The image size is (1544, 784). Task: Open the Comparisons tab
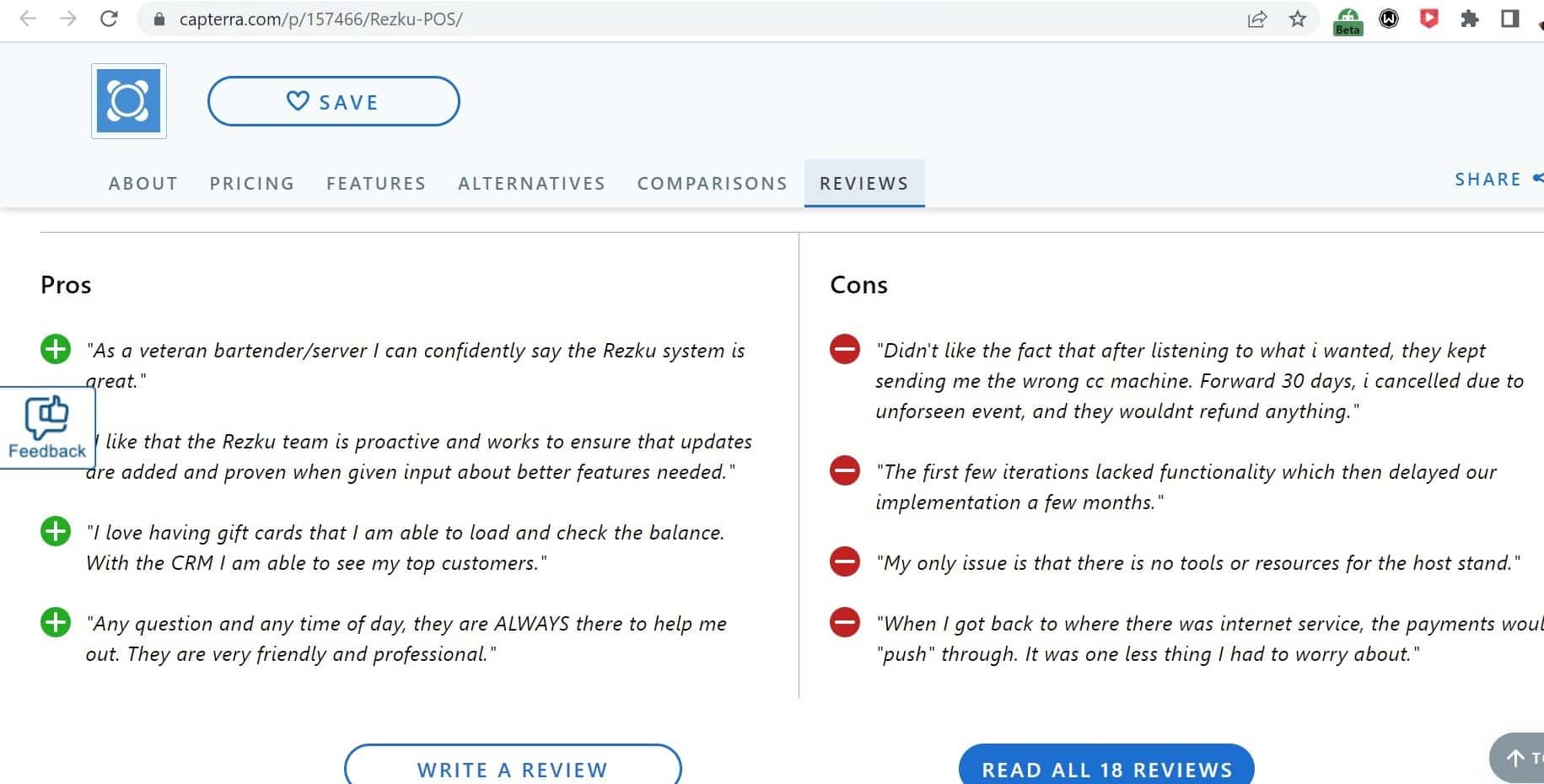pos(713,183)
